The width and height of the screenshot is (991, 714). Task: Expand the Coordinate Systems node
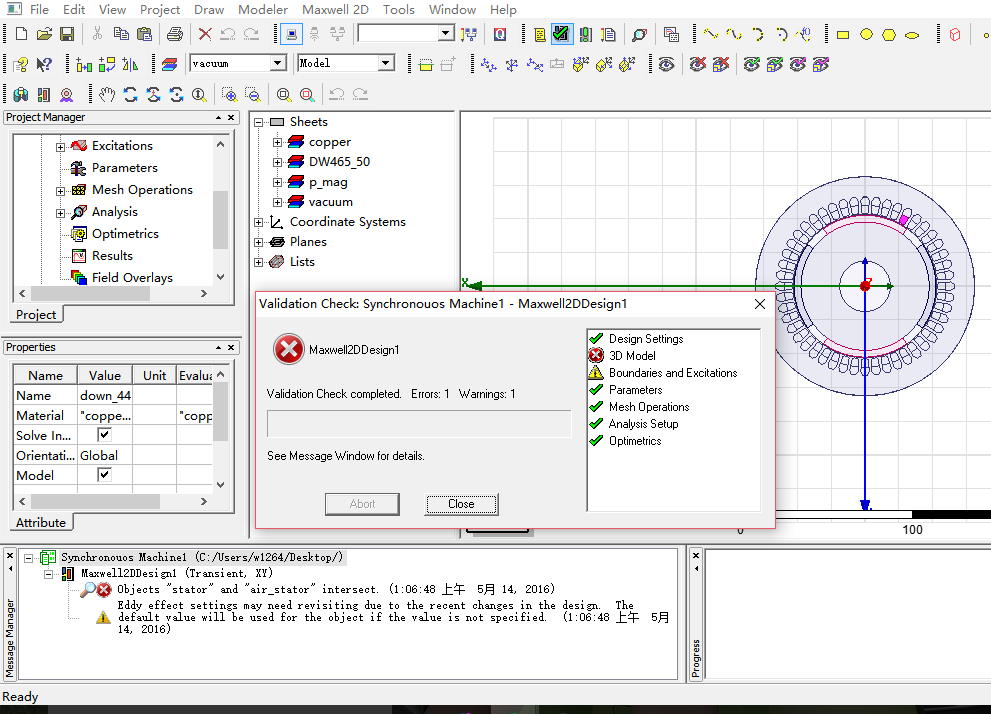pyautogui.click(x=258, y=222)
